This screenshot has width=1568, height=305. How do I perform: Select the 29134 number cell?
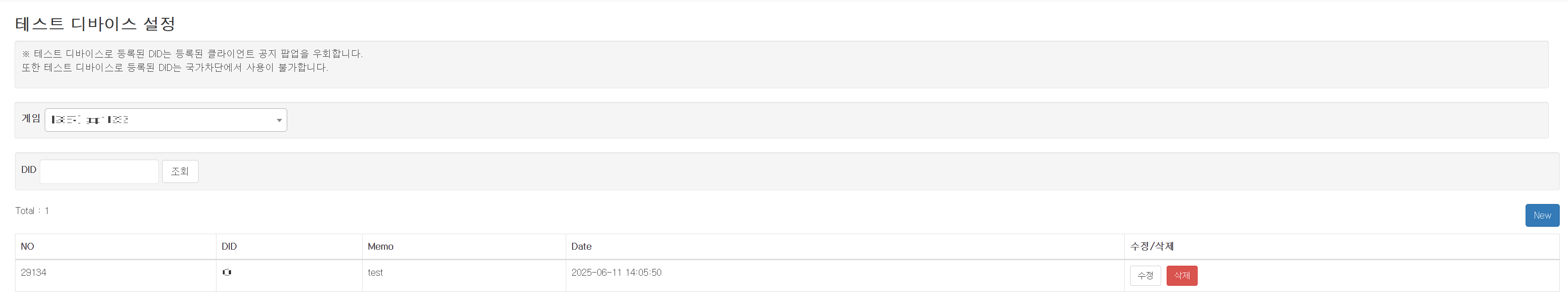(33, 273)
